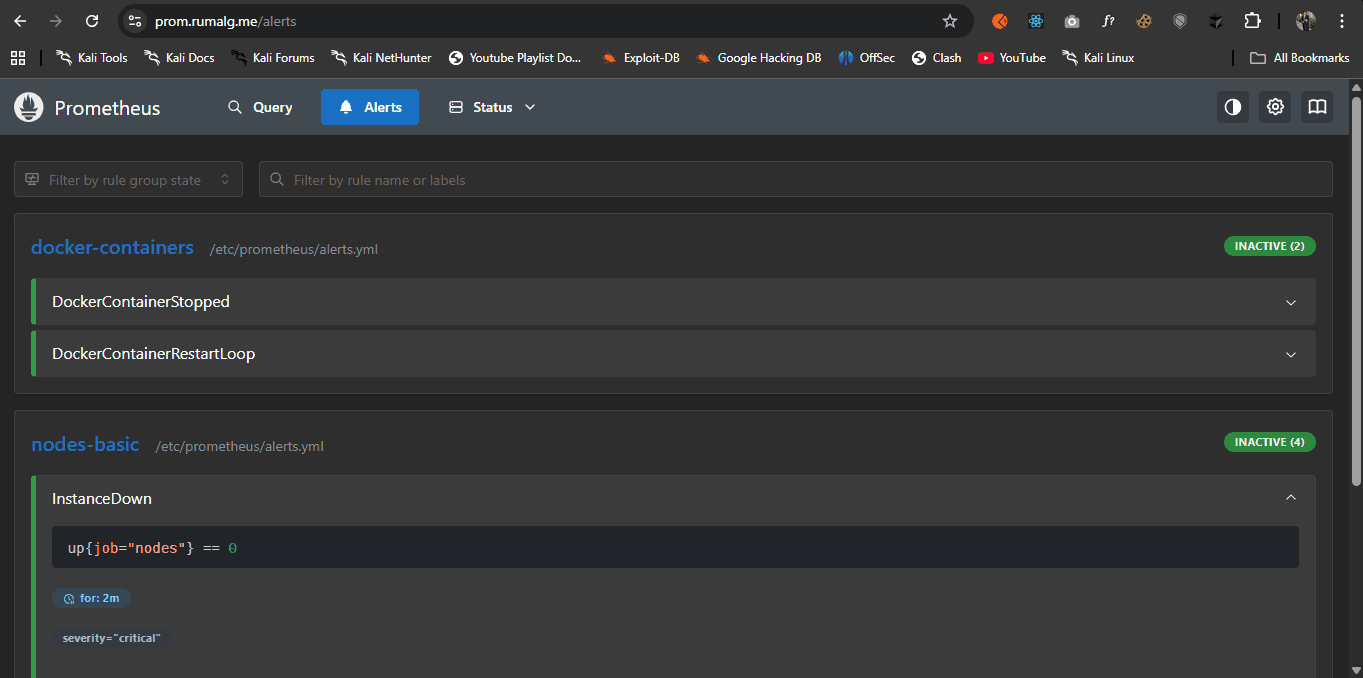
Task: Go back using the browser back arrow
Action: point(20,21)
